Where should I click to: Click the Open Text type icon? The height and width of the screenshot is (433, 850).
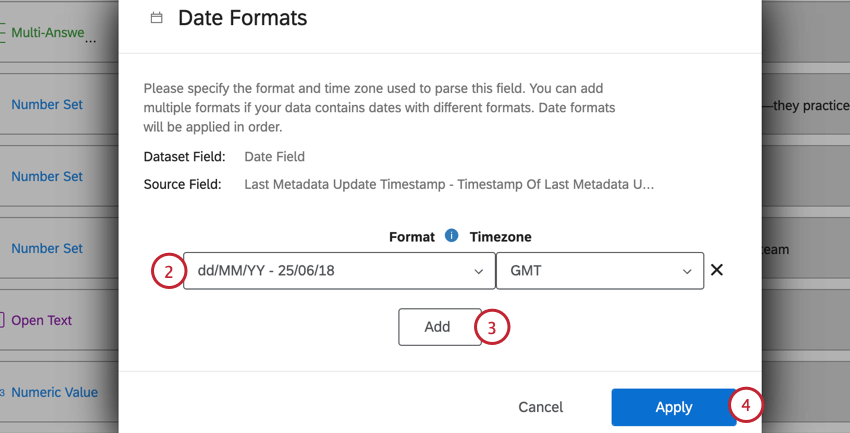(3, 321)
